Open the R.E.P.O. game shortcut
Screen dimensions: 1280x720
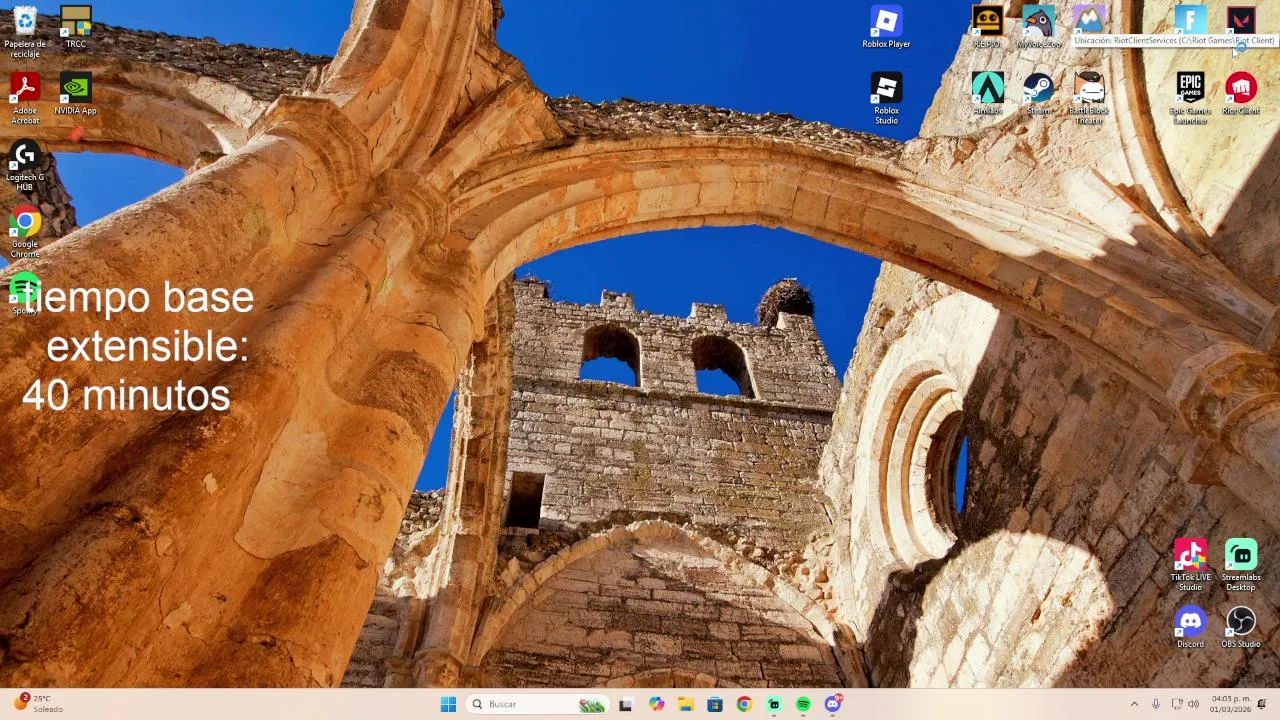pyautogui.click(x=987, y=27)
